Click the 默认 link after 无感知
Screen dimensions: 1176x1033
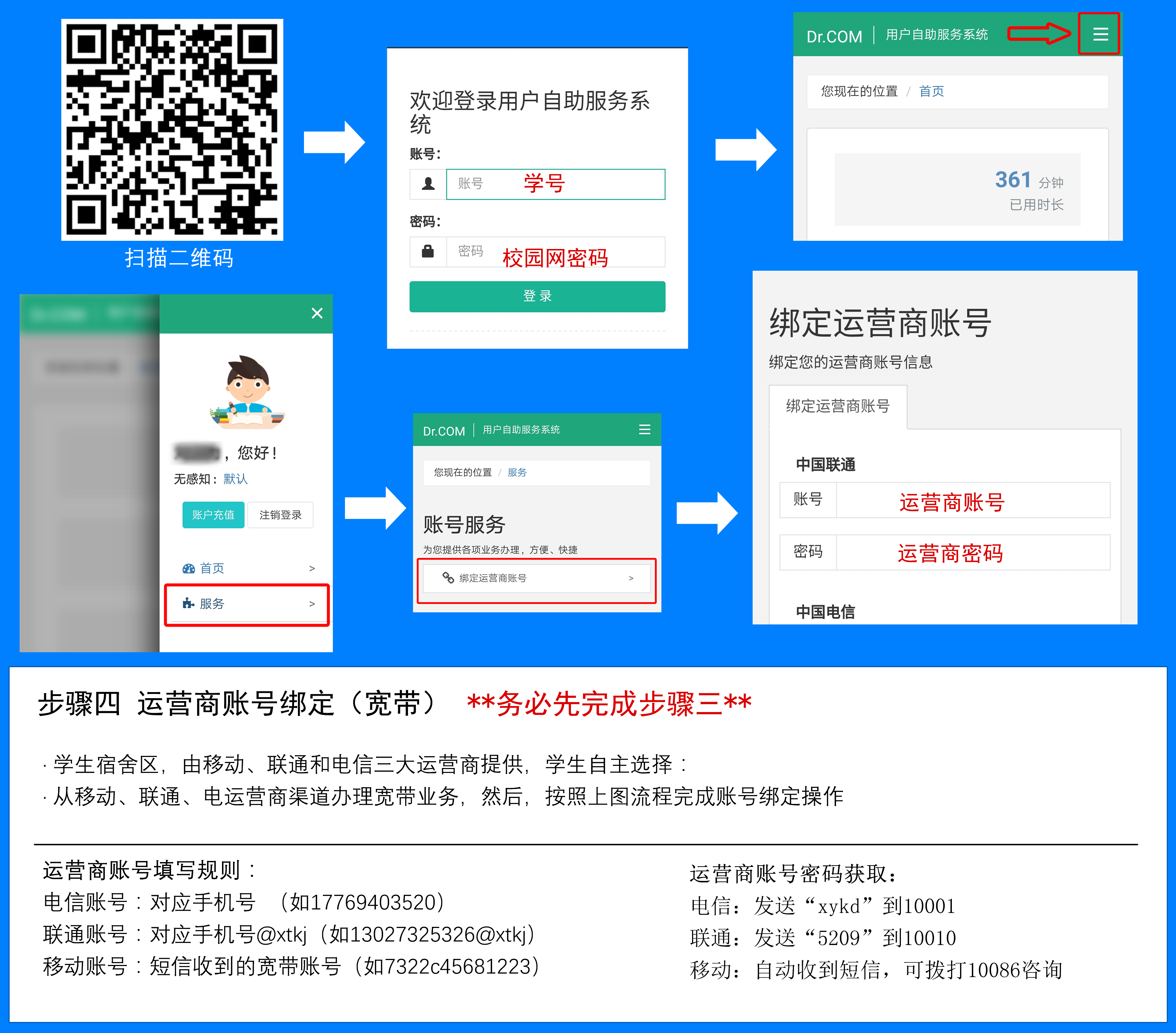pos(235,479)
